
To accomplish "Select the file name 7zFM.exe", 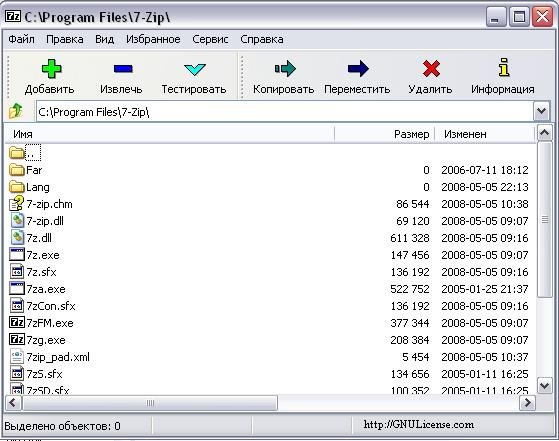I will [x=50, y=323].
